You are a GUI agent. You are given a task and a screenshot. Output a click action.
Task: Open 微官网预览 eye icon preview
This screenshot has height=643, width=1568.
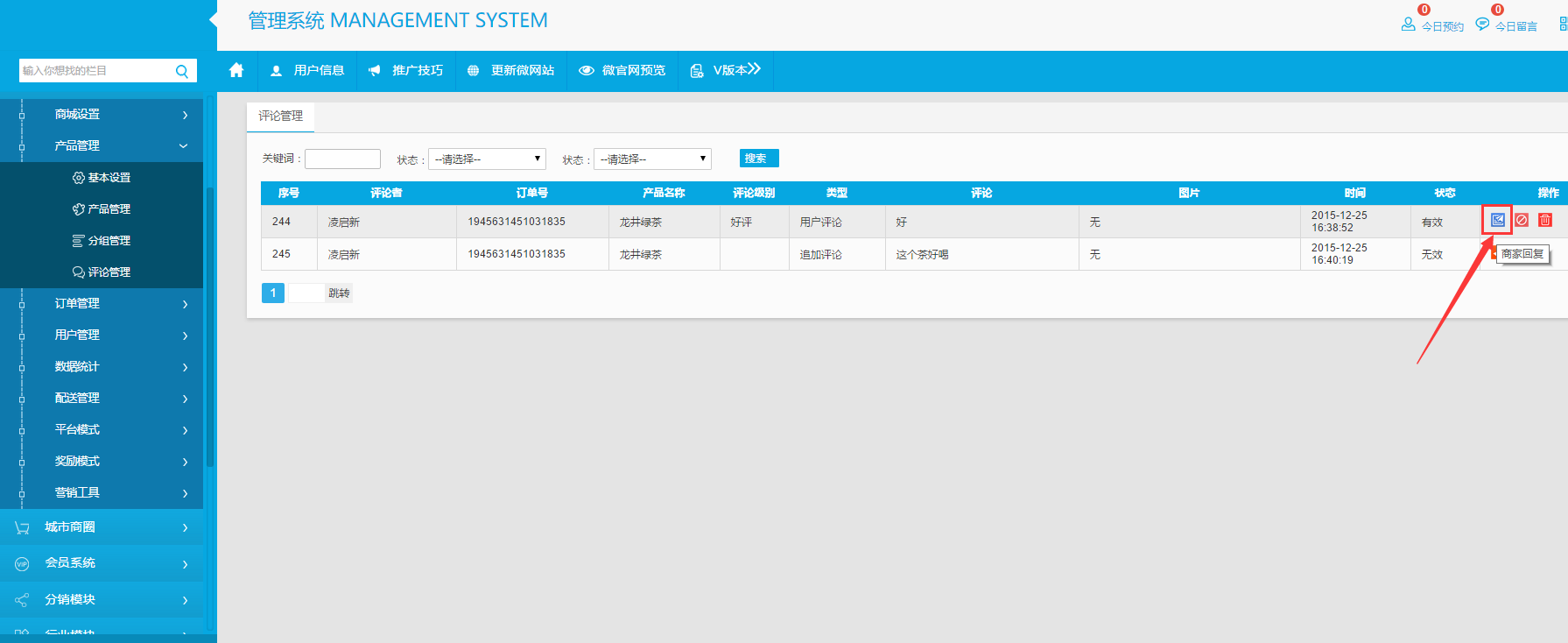[x=587, y=71]
